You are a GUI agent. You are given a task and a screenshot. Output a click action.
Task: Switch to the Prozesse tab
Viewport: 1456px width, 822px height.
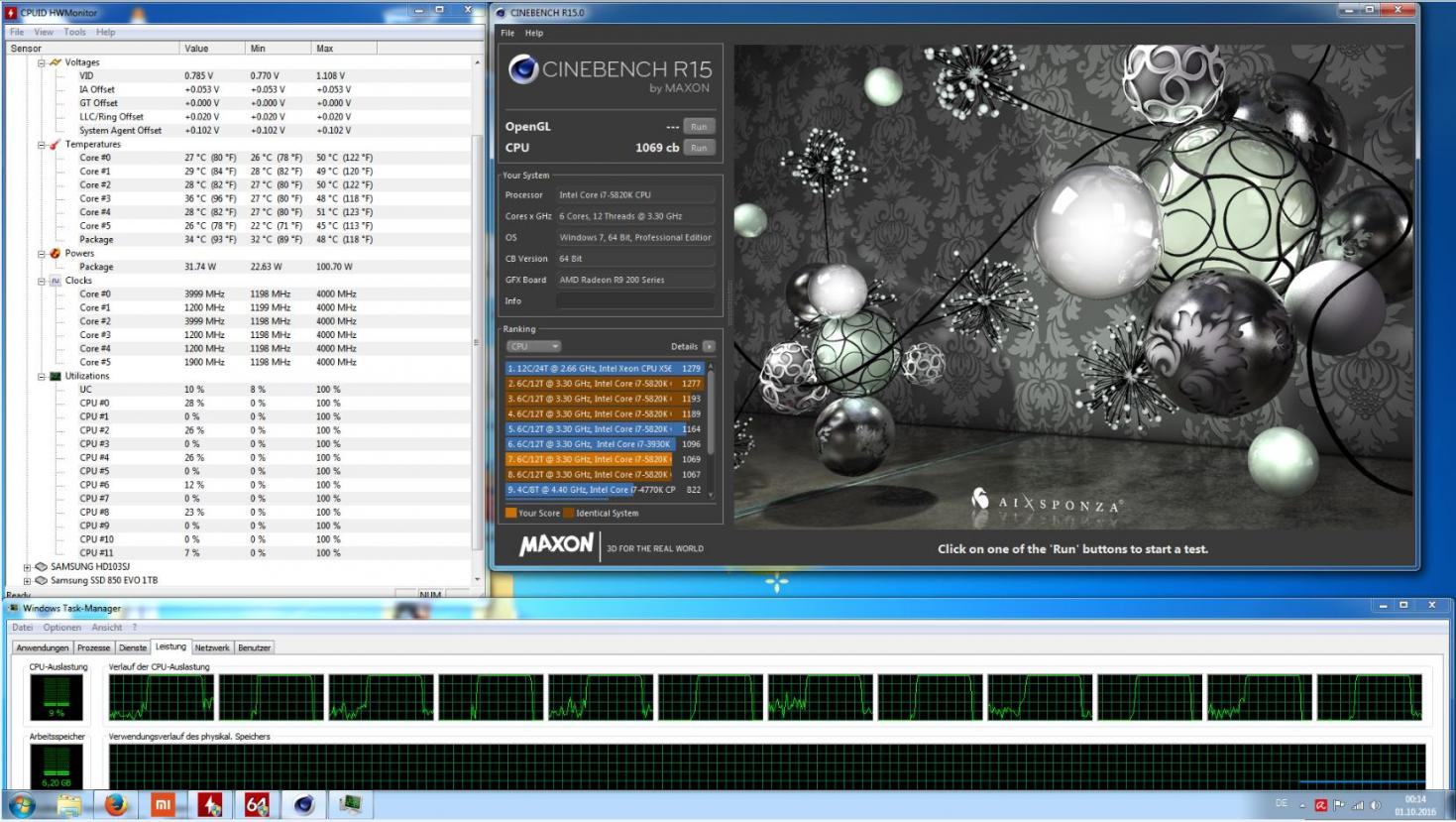[93, 647]
